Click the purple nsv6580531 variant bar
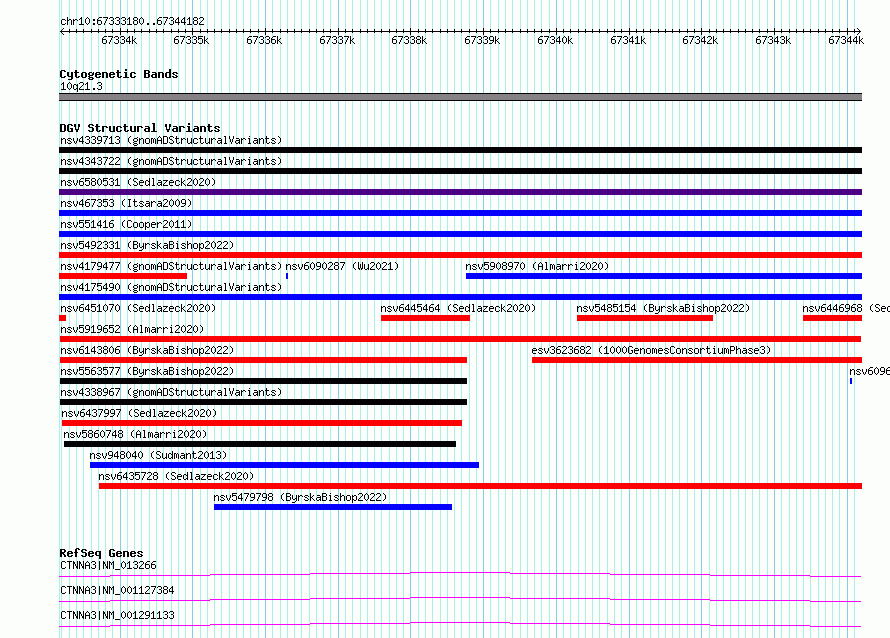 pos(460,192)
